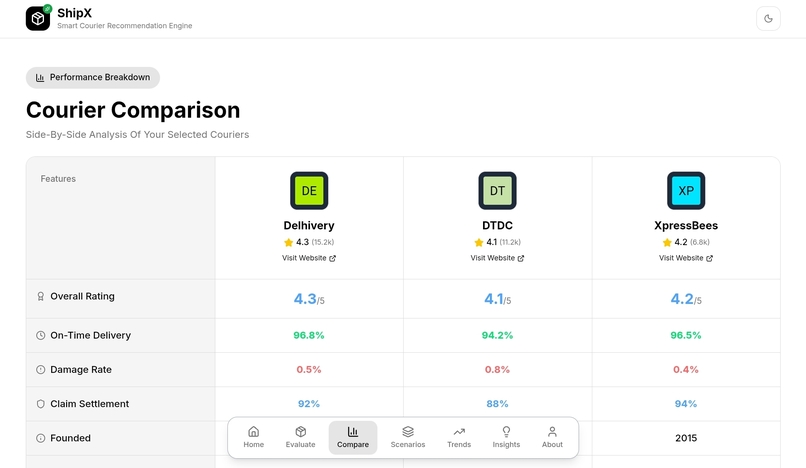Click the 94.2% on-time delivery value
Image resolution: width=806 pixels, height=468 pixels.
pyautogui.click(x=498, y=335)
